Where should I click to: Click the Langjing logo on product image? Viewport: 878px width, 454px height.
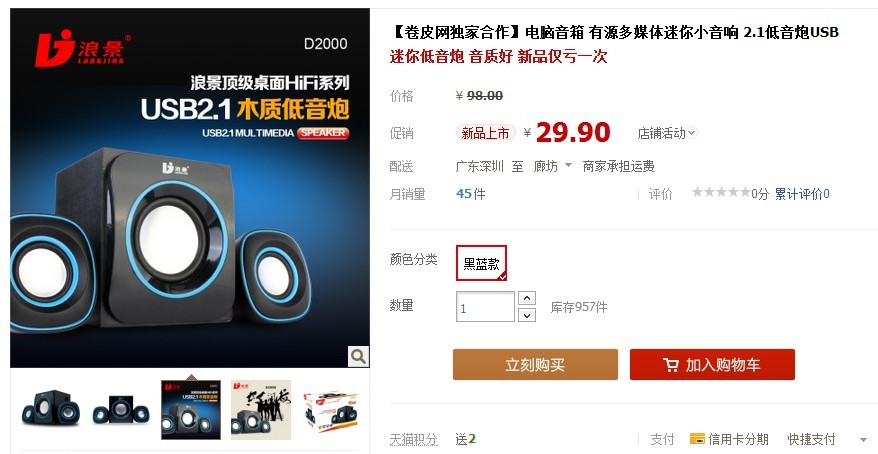[82, 47]
